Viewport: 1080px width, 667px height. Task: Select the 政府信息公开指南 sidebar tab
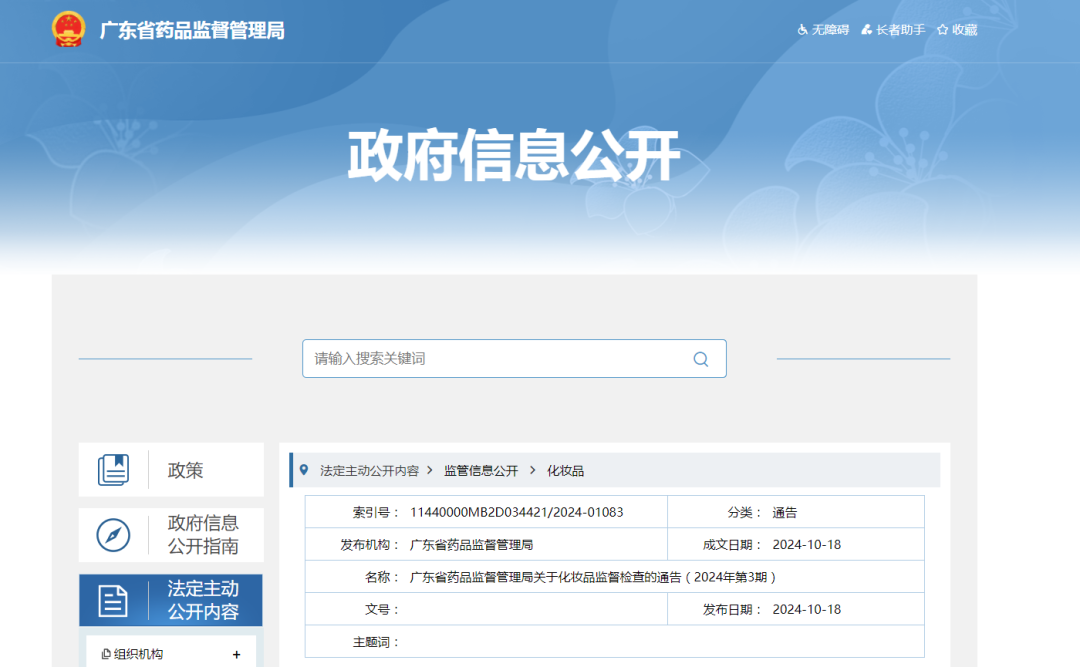172,535
